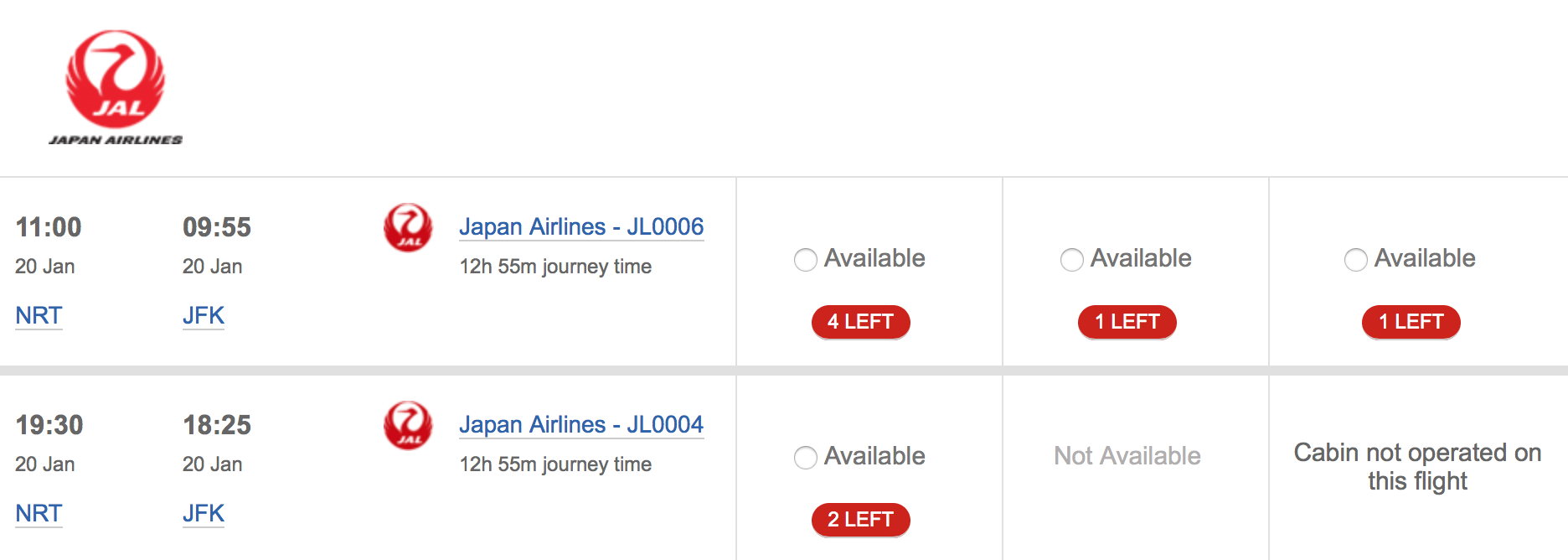
Task: Open the Japan Airlines - JL0006 flight link
Action: click(581, 227)
